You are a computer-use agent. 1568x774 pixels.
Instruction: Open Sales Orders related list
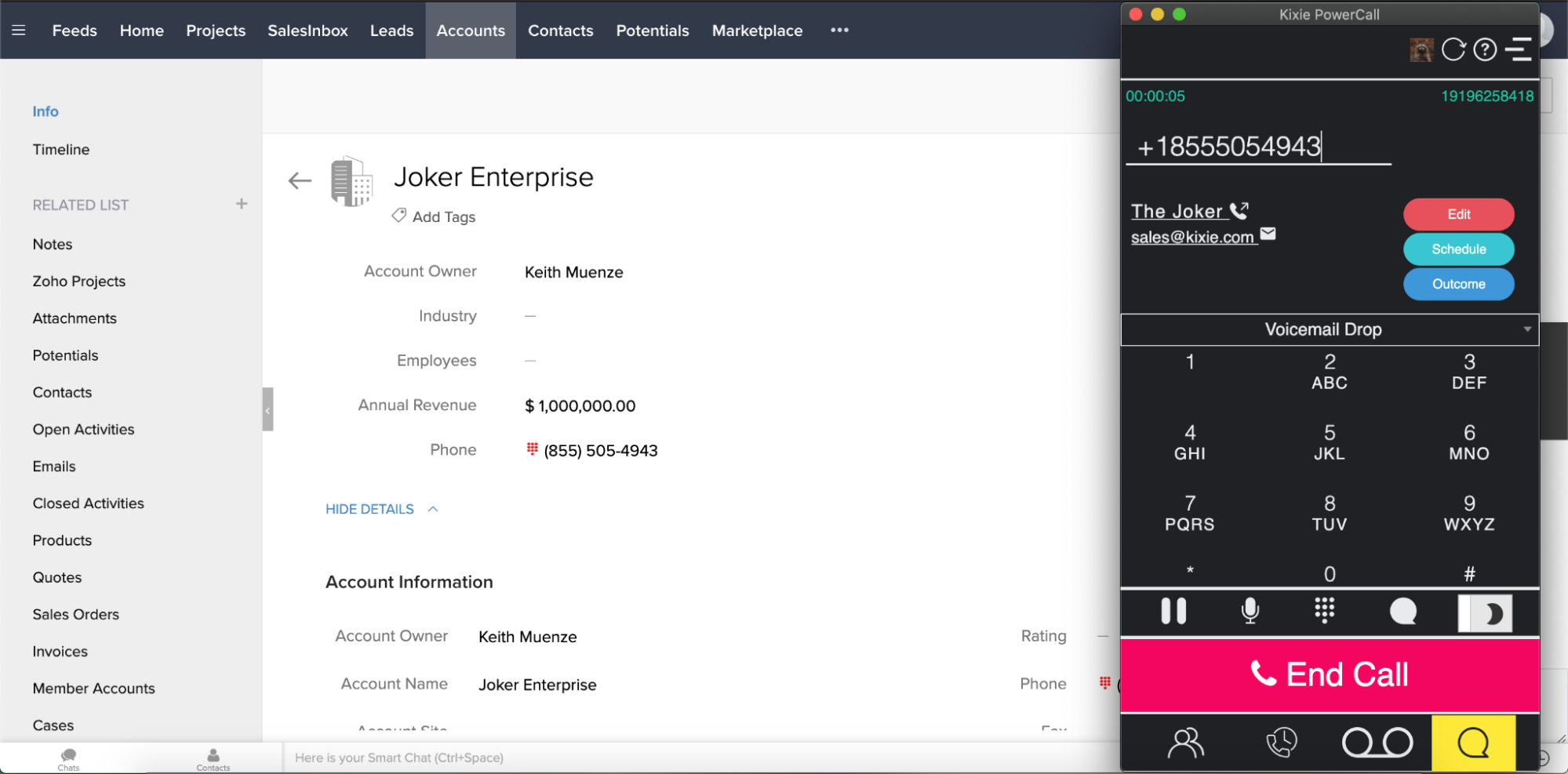[x=76, y=614]
